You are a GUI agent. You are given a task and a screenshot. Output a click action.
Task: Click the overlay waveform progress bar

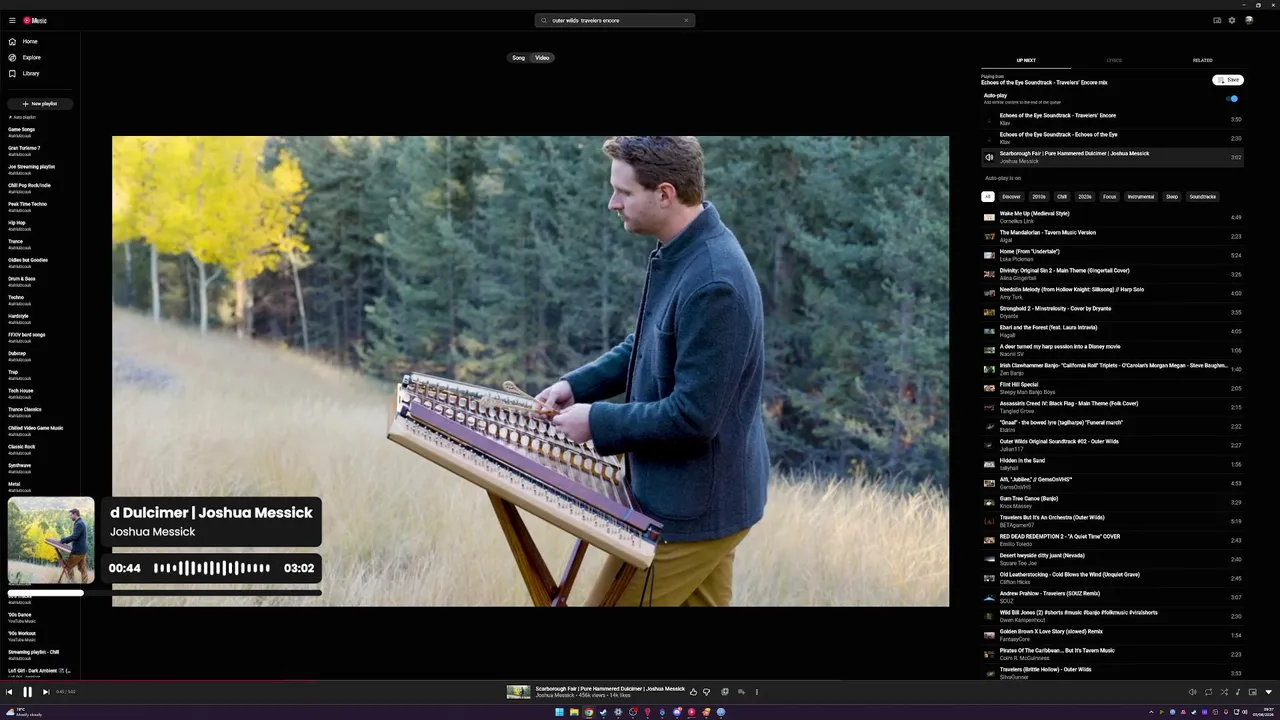tap(212, 568)
